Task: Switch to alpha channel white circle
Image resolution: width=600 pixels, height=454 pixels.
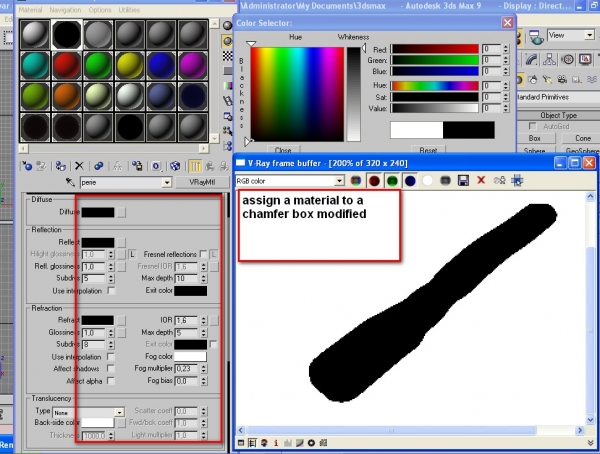Action: click(x=427, y=181)
